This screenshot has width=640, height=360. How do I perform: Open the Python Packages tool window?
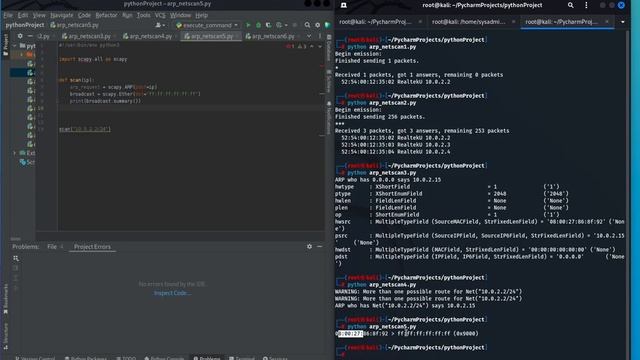click(x=86, y=358)
